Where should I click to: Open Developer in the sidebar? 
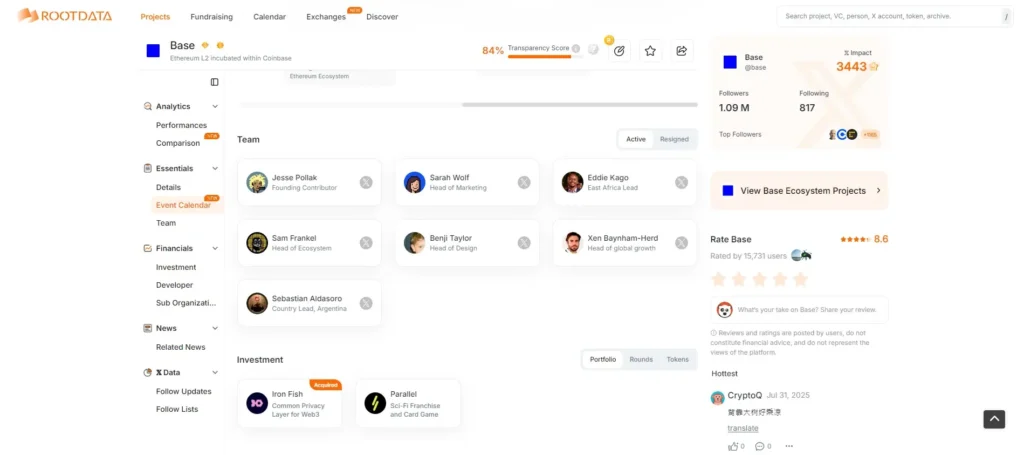point(174,285)
